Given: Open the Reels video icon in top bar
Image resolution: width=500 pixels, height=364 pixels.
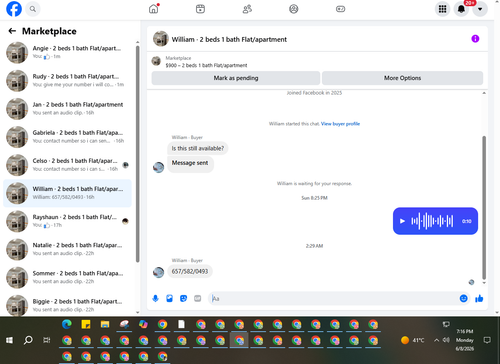Looking at the screenshot, I should click(x=200, y=9).
